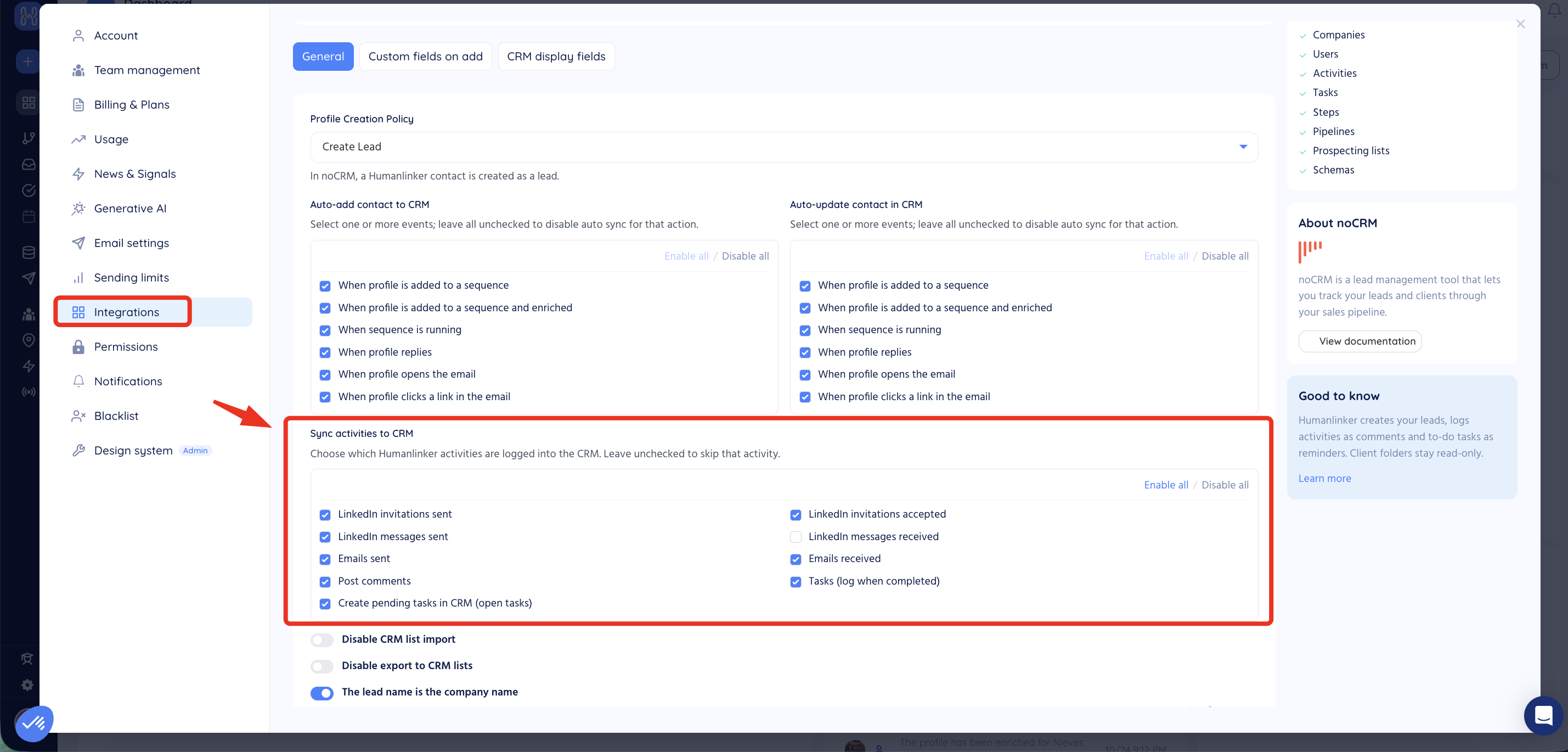Click Disable all under Sync activities
Viewport: 1568px width, 752px height.
tap(1225, 485)
